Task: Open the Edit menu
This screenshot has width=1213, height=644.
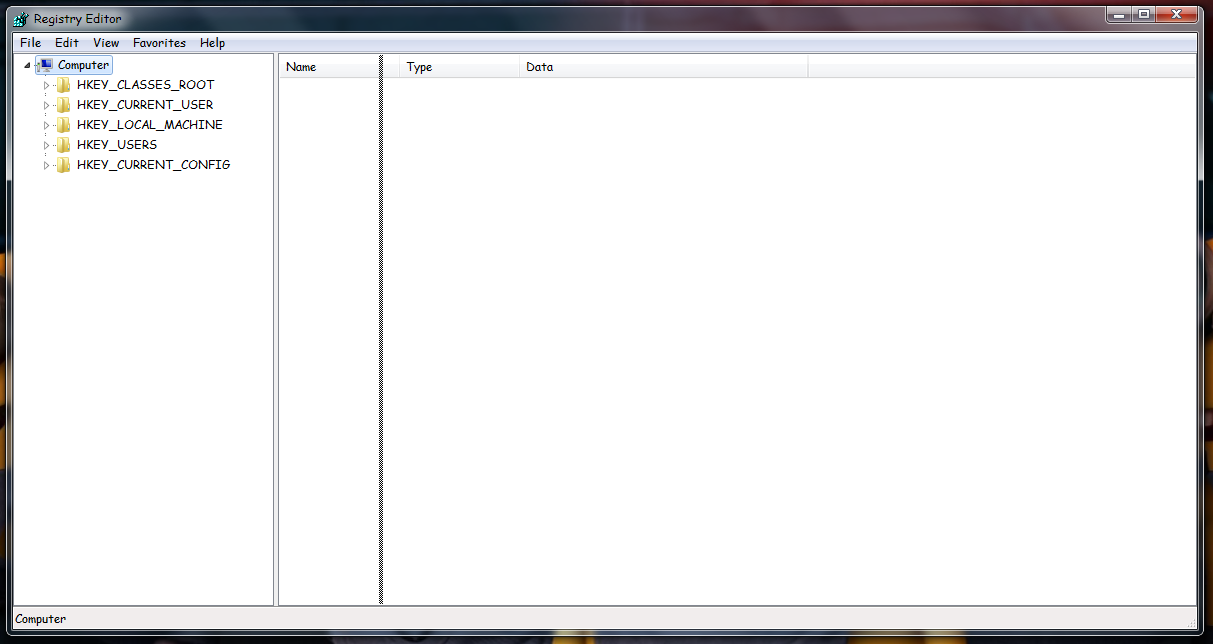Action: pos(67,43)
